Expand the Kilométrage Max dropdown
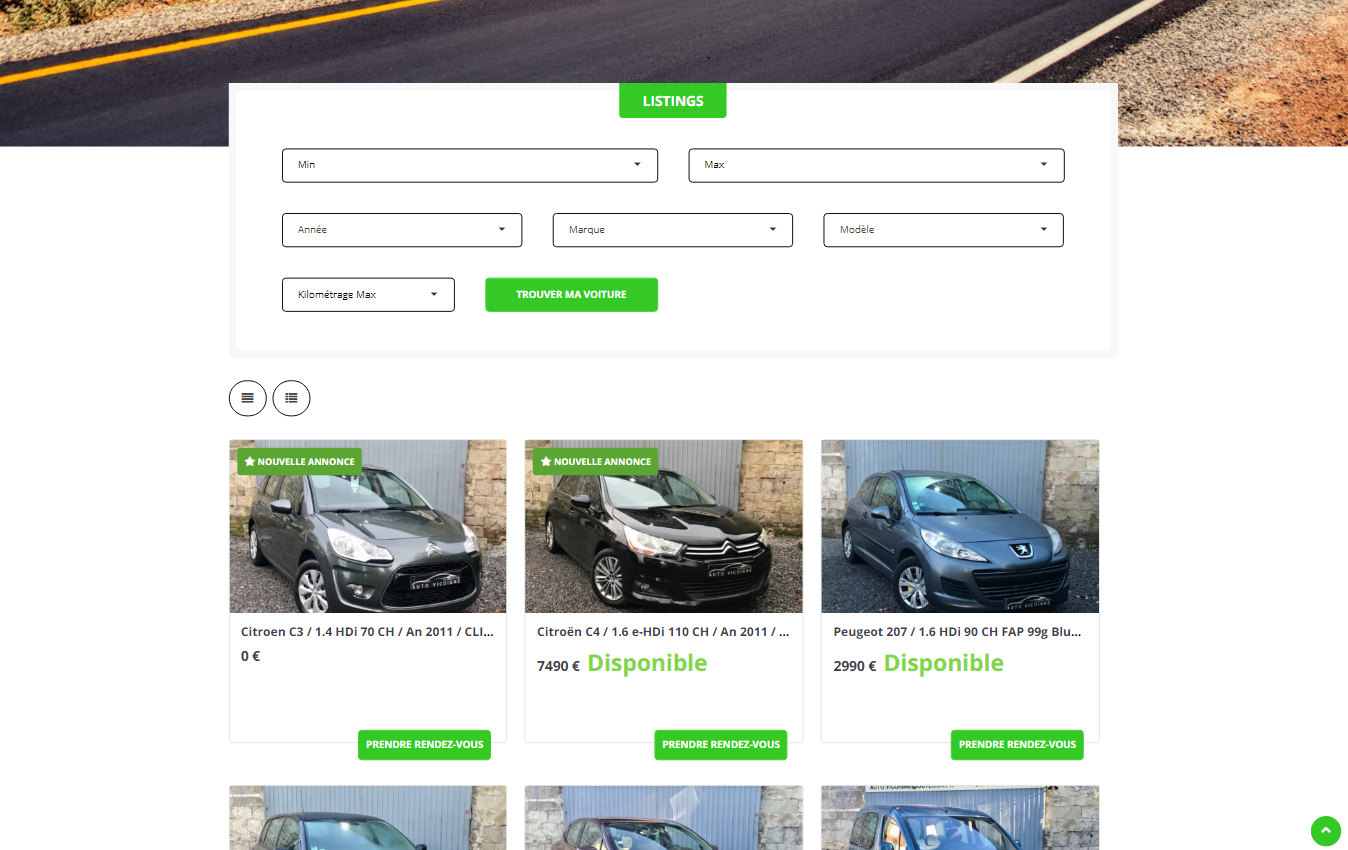Image resolution: width=1348 pixels, height=850 pixels. click(x=368, y=295)
